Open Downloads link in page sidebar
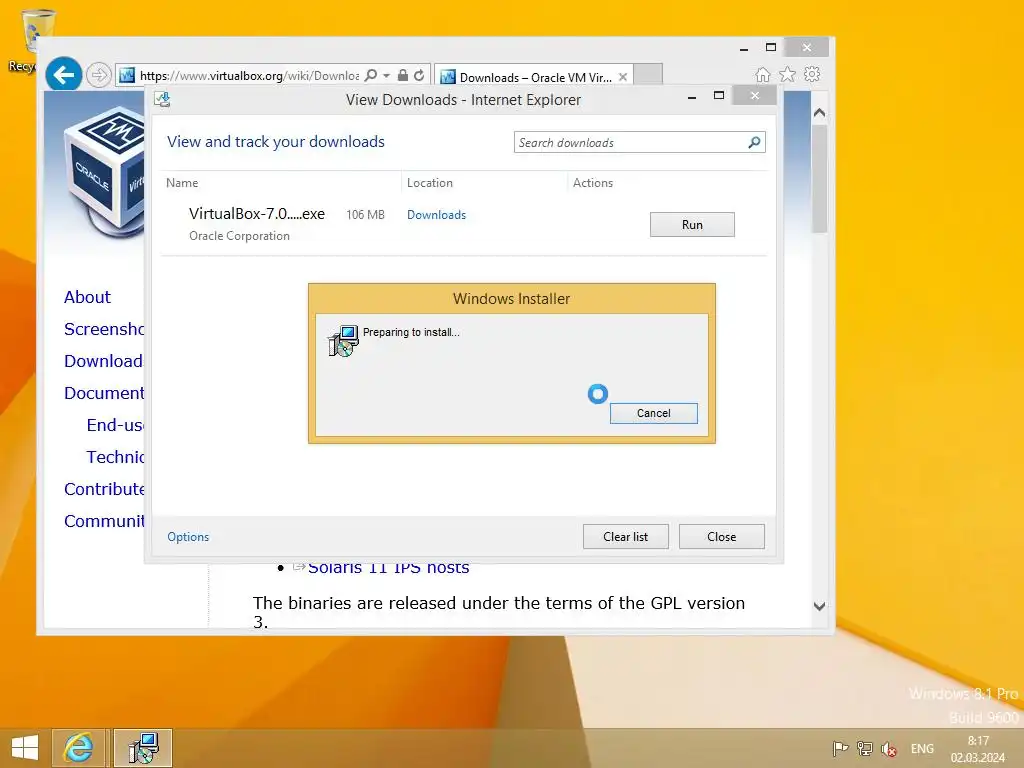1024x768 pixels. (x=103, y=361)
